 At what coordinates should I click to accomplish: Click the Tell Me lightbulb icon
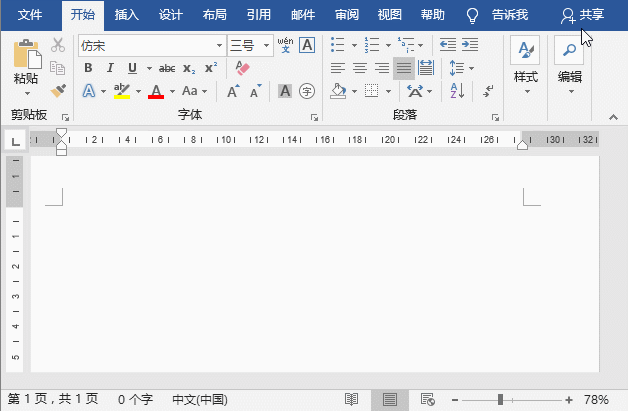473,16
